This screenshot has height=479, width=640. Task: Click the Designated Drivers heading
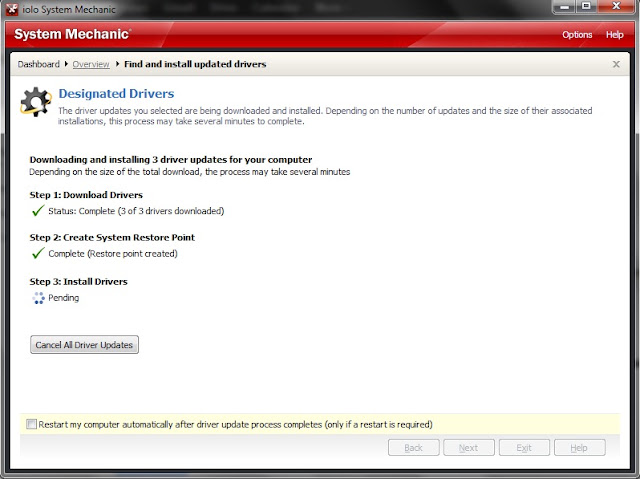[x=116, y=93]
